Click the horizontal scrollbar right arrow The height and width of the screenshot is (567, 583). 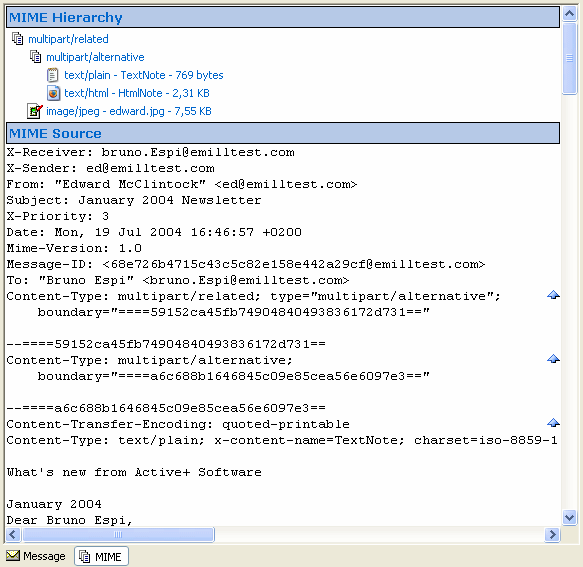pos(553,534)
